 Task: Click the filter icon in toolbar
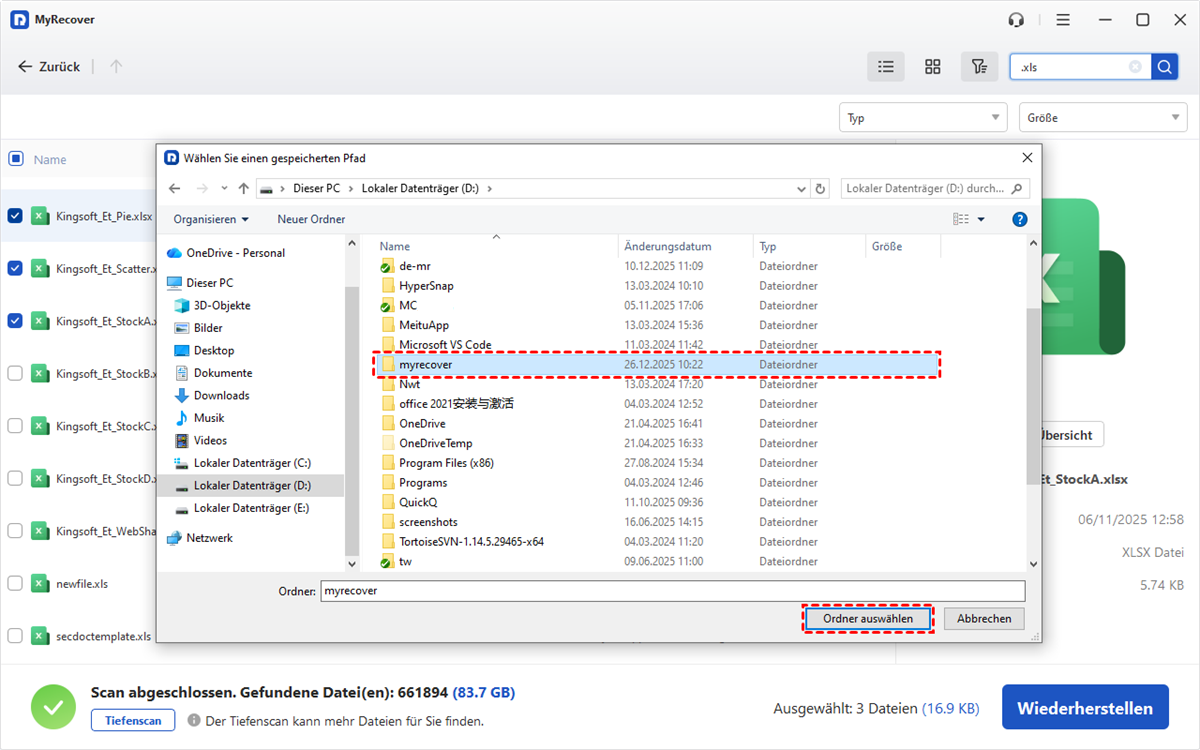coord(979,67)
